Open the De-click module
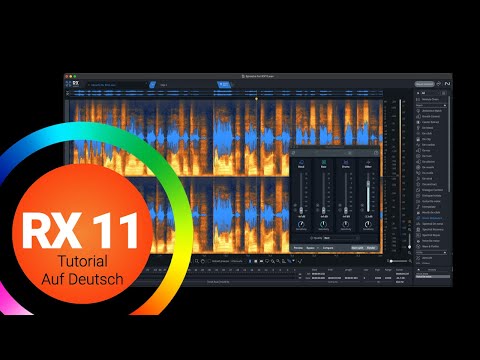Image resolution: width=480 pixels, height=360 pixels. (x=432, y=133)
